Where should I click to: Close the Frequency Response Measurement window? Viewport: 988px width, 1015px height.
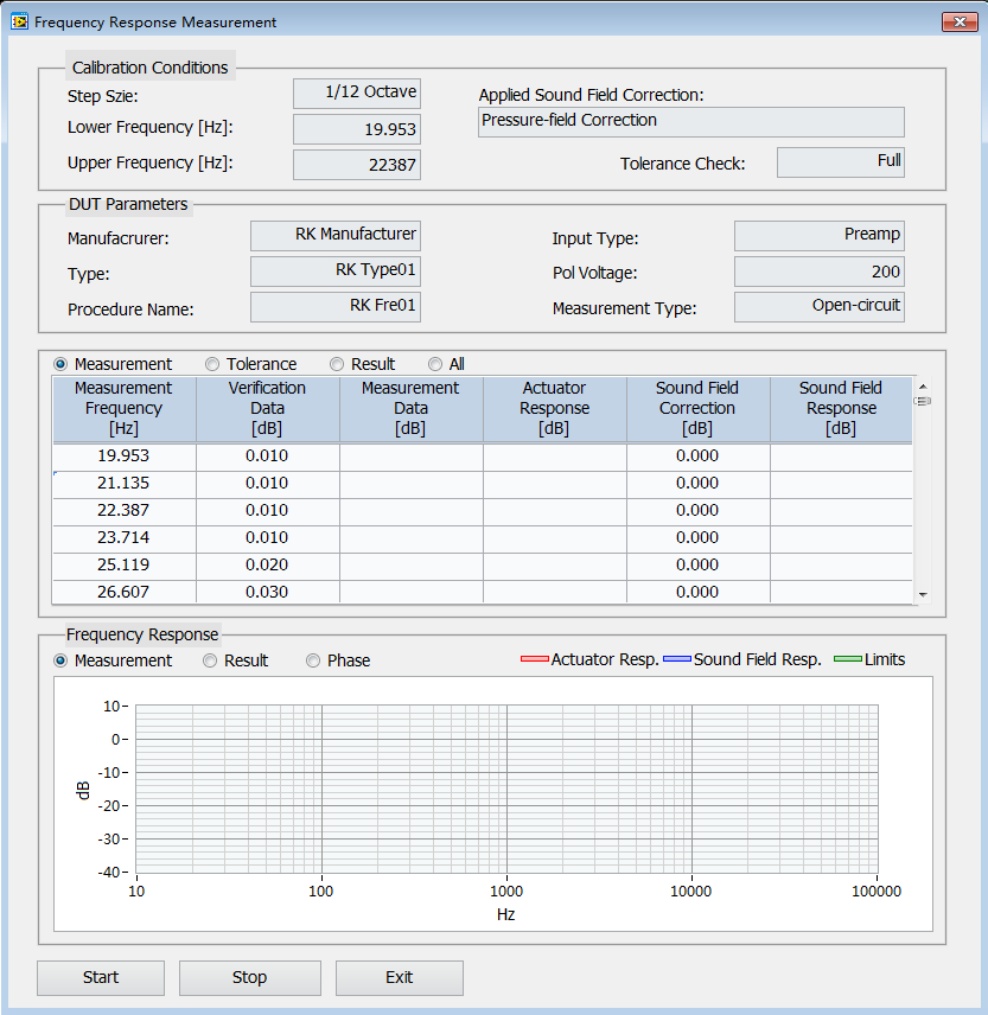[959, 22]
